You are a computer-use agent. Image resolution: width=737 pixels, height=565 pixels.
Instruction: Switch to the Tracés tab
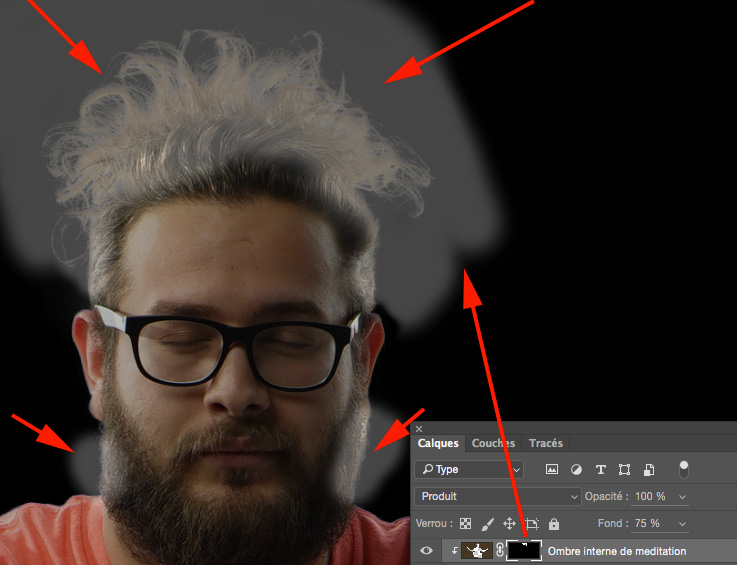(546, 443)
